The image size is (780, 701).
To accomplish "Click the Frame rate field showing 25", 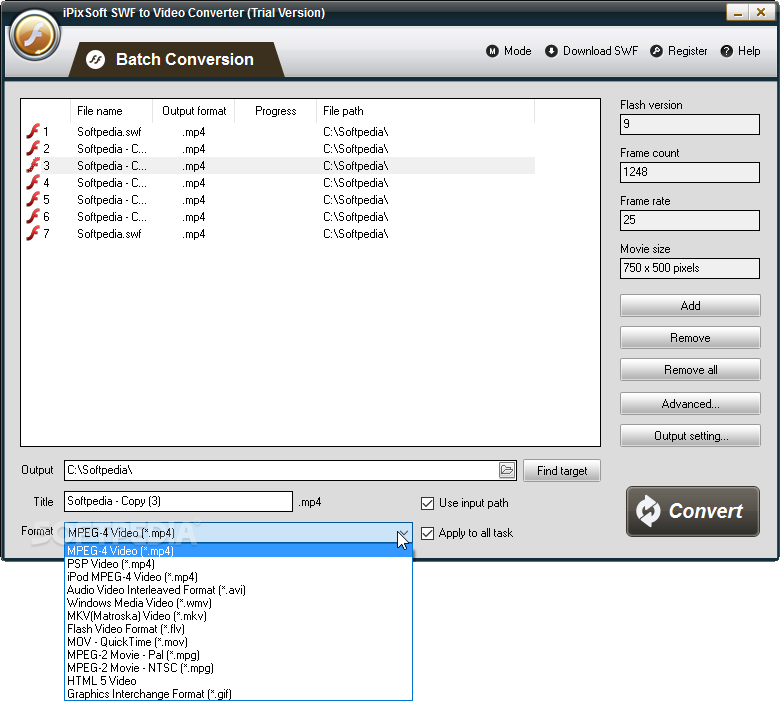I will (689, 220).
